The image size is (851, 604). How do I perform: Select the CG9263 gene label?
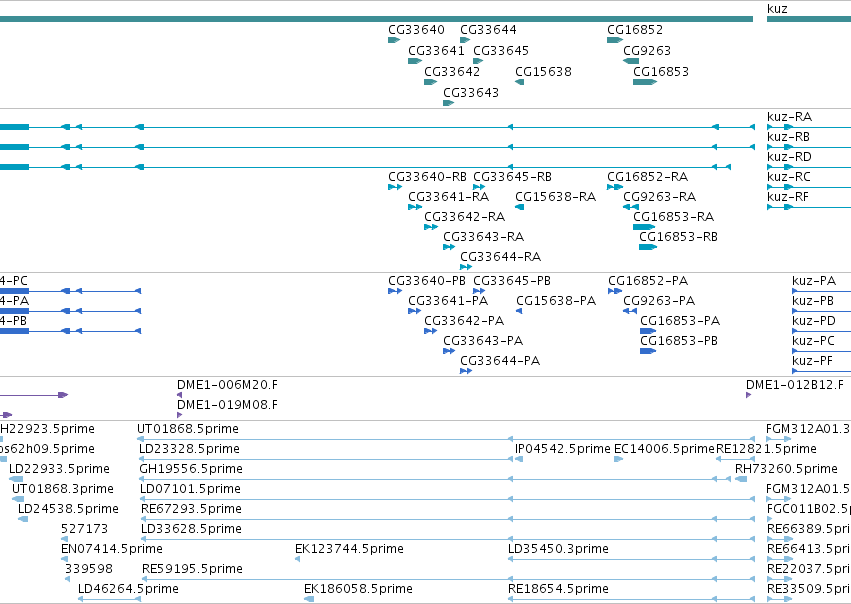coord(647,50)
